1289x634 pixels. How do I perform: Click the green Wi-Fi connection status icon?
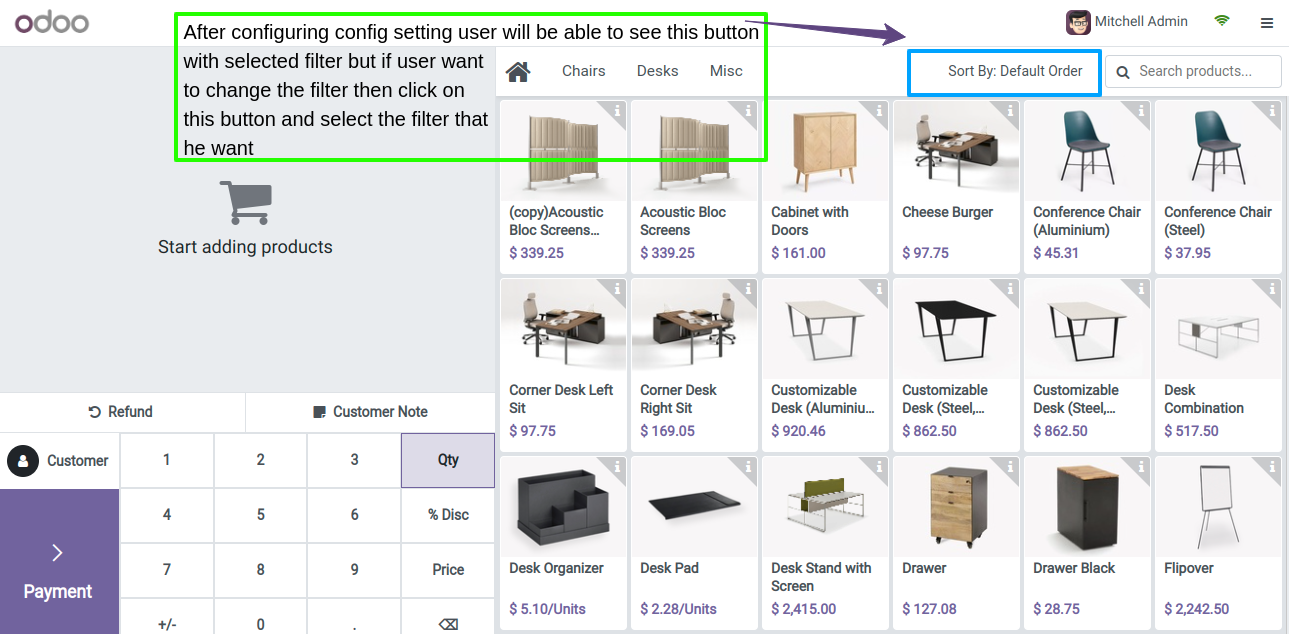point(1221,21)
